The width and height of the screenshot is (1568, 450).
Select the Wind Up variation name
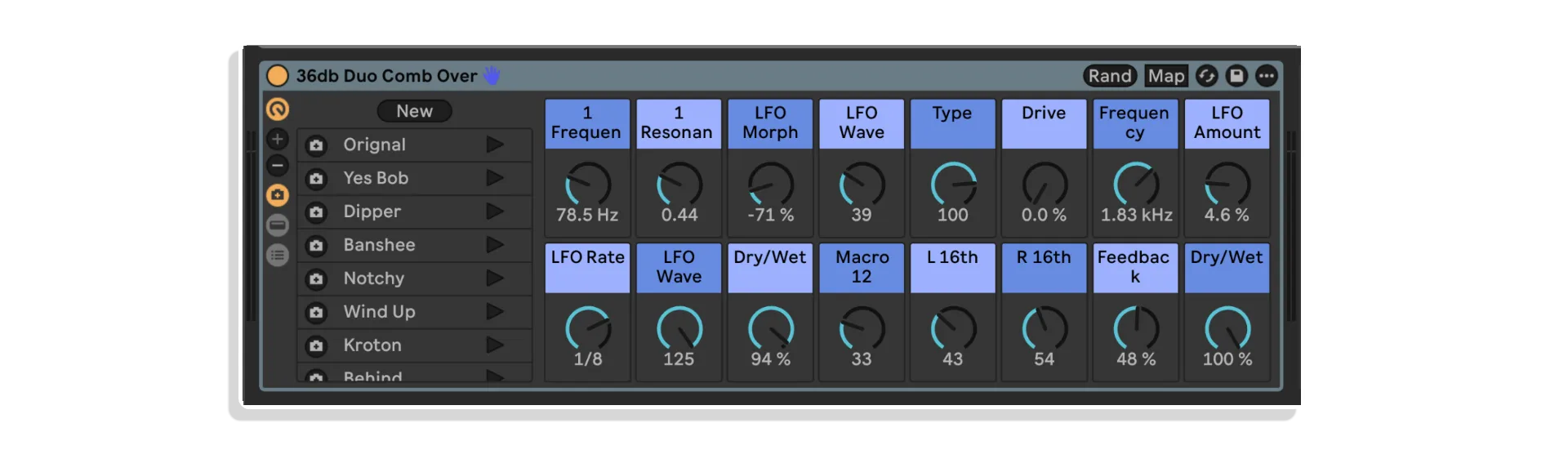click(379, 312)
